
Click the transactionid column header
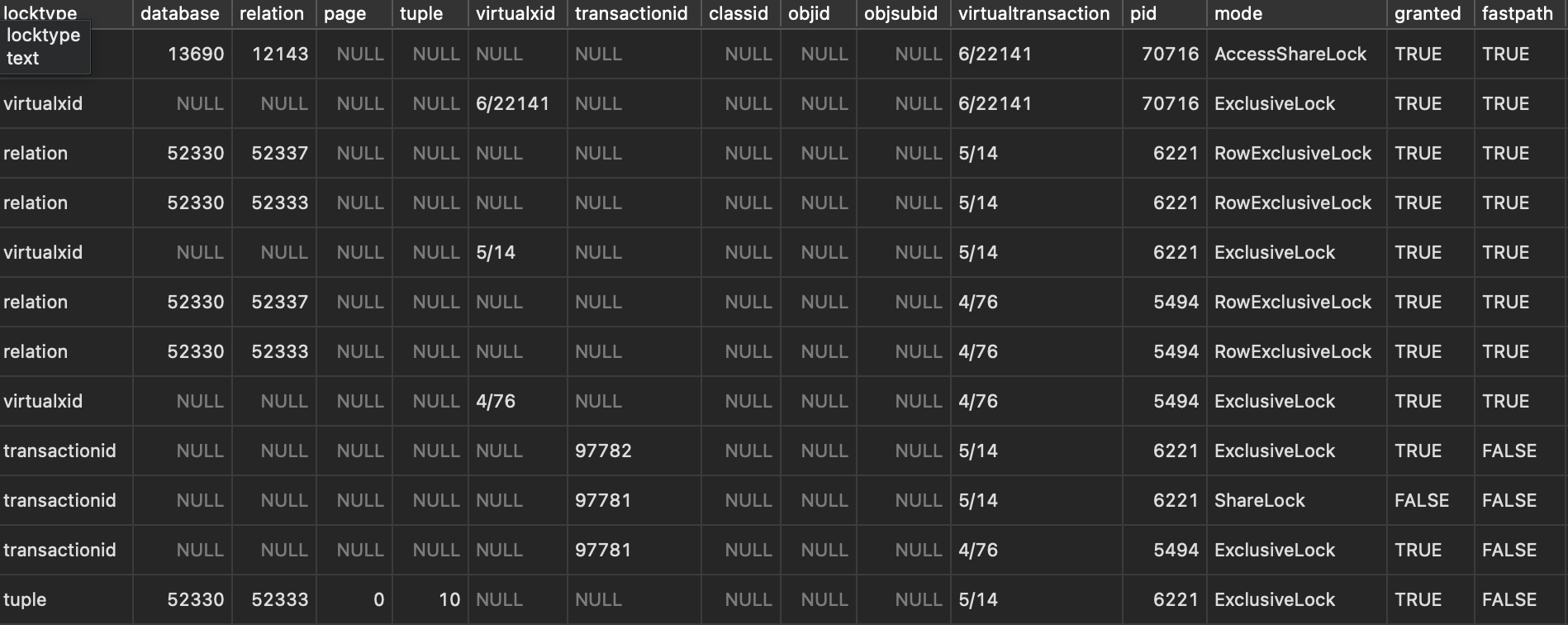(630, 13)
